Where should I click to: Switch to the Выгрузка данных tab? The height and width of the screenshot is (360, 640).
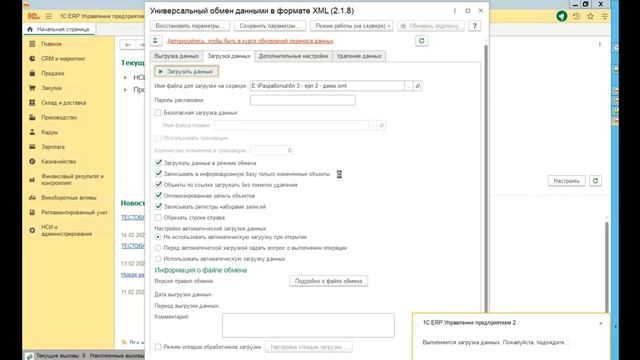[x=176, y=56]
